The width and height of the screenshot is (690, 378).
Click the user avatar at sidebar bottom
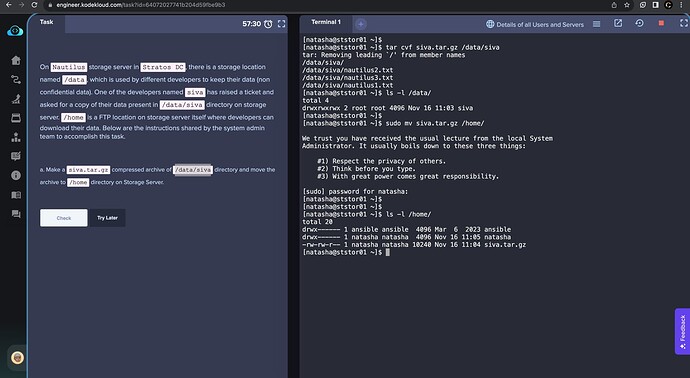click(x=17, y=357)
